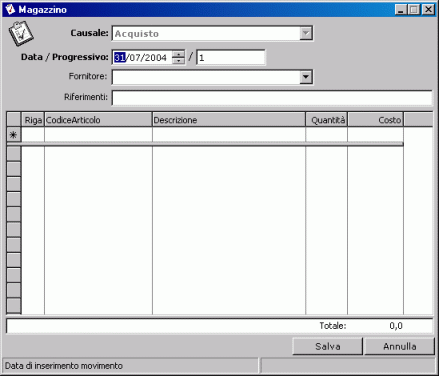
Task: Click the CodiceArticolo column header
Action: click(98, 120)
